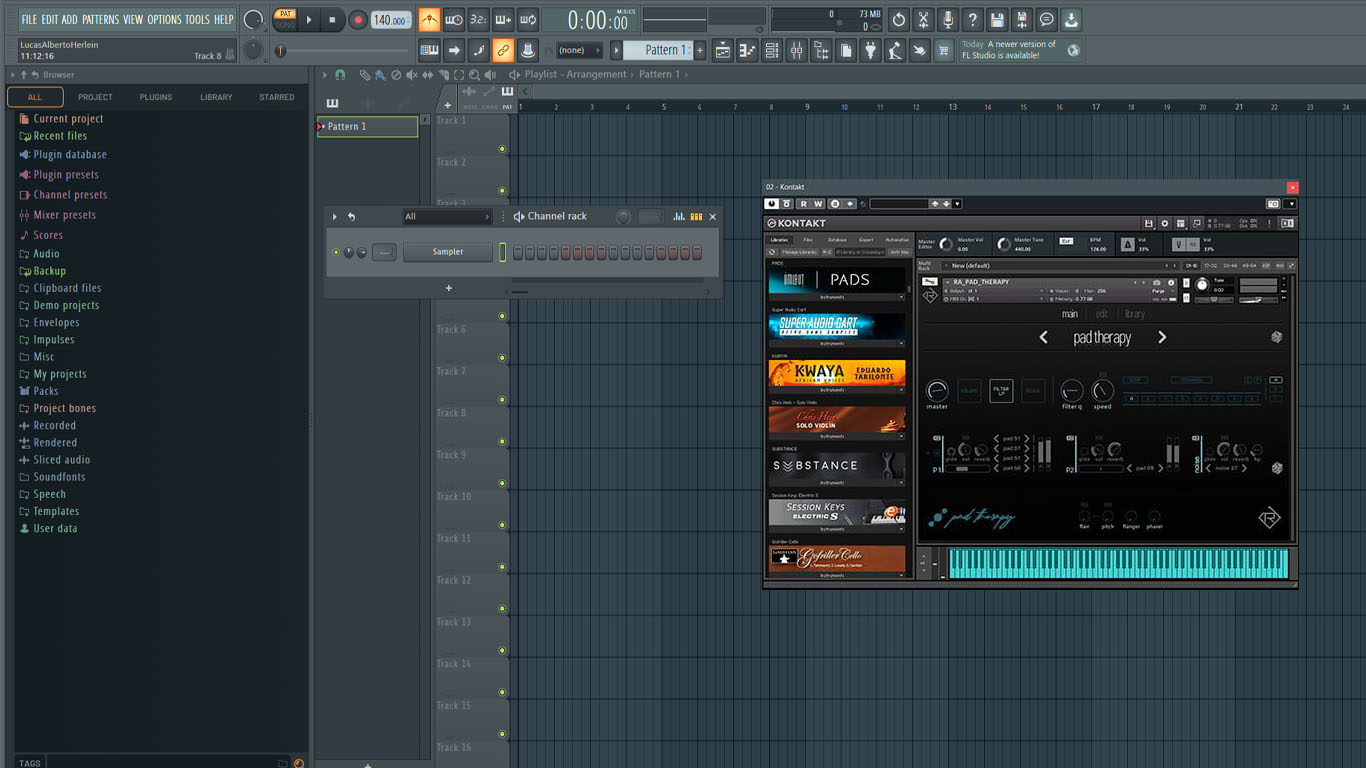This screenshot has height=768, width=1366.
Task: Open Channel rack options menu arrow
Action: (x=335, y=216)
